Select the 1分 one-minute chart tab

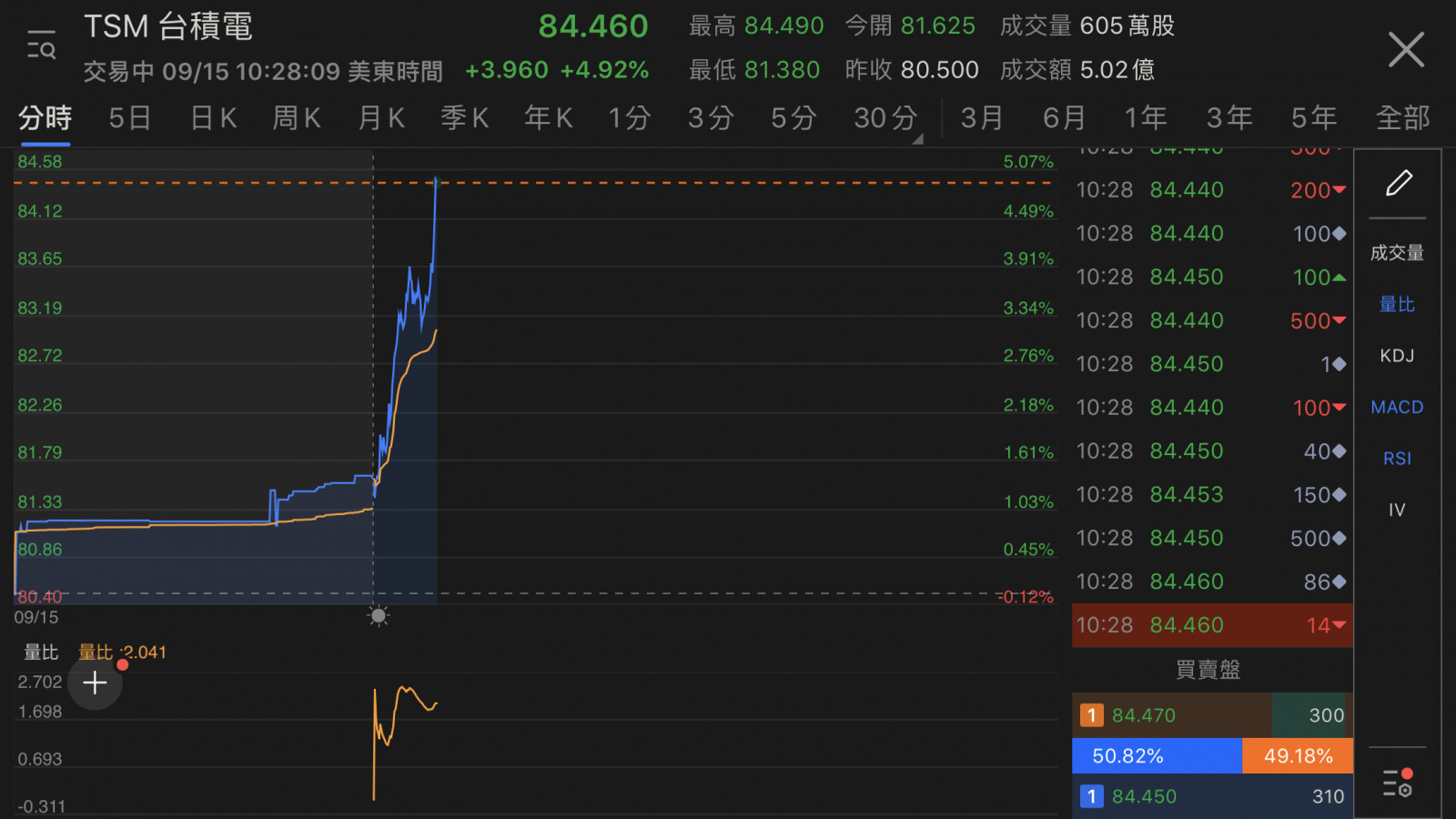[x=630, y=118]
